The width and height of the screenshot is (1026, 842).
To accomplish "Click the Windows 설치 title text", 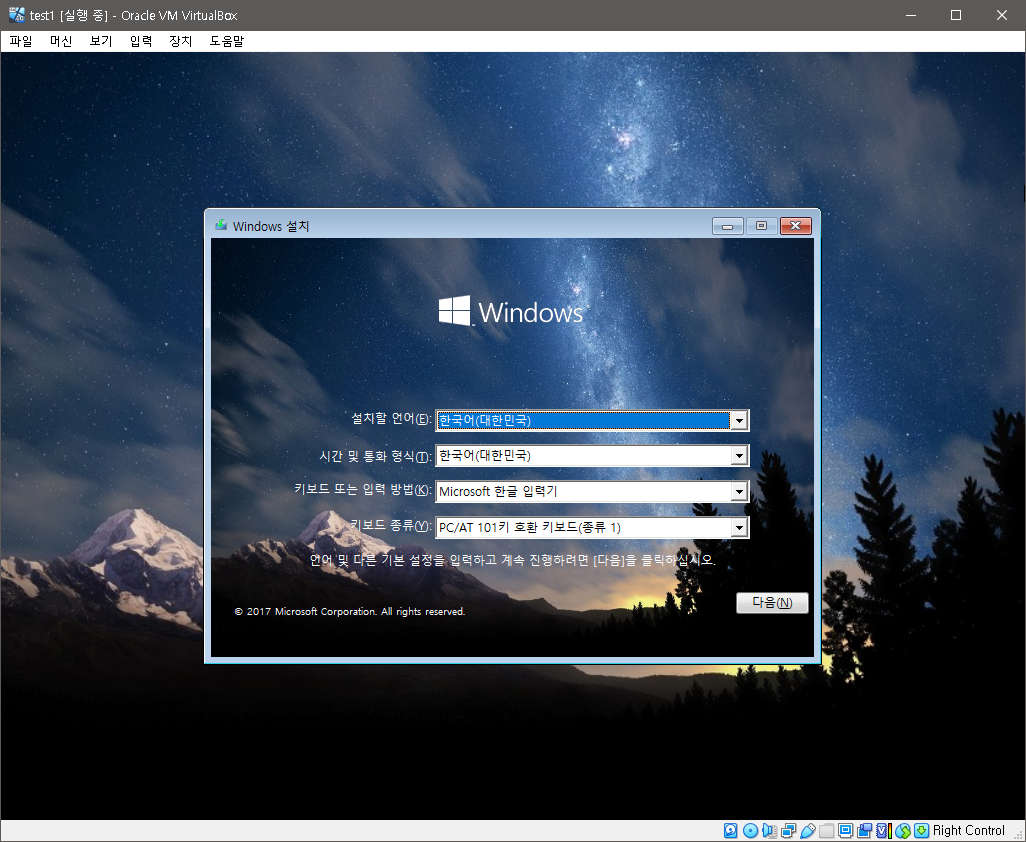I will tap(271, 226).
